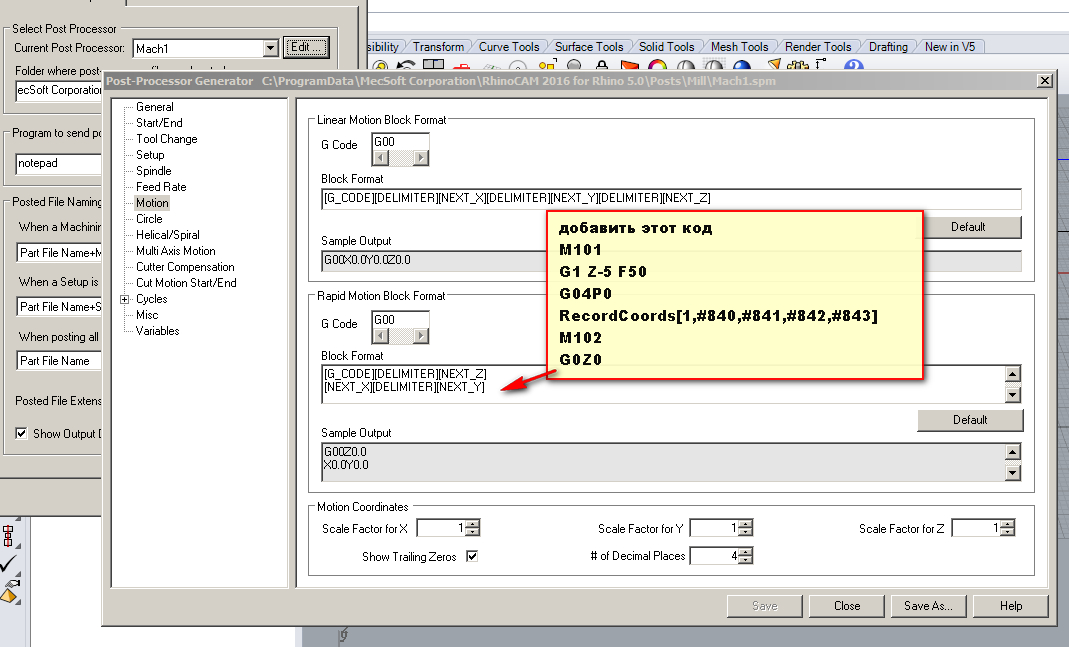Image resolution: width=1069 pixels, height=647 pixels.
Task: Decrease Scale Factor for Y stepper
Action: (x=746, y=532)
